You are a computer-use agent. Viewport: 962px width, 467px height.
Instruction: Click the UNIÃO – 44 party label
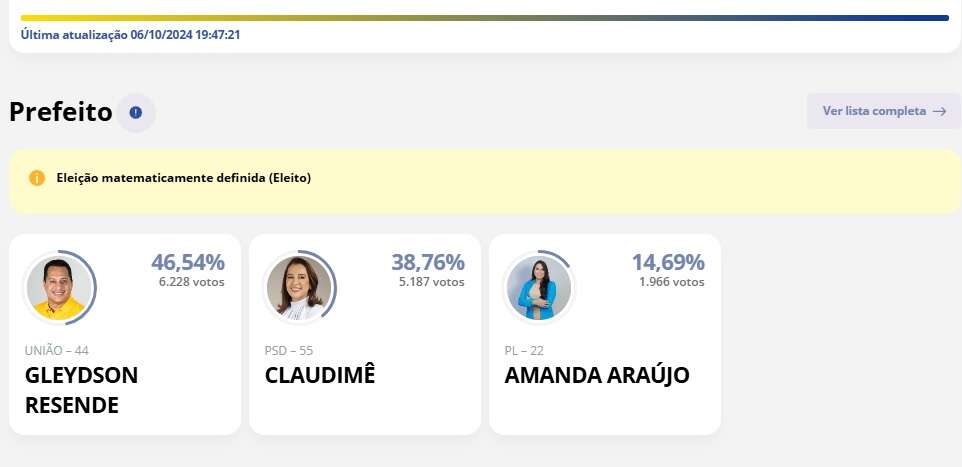56,350
